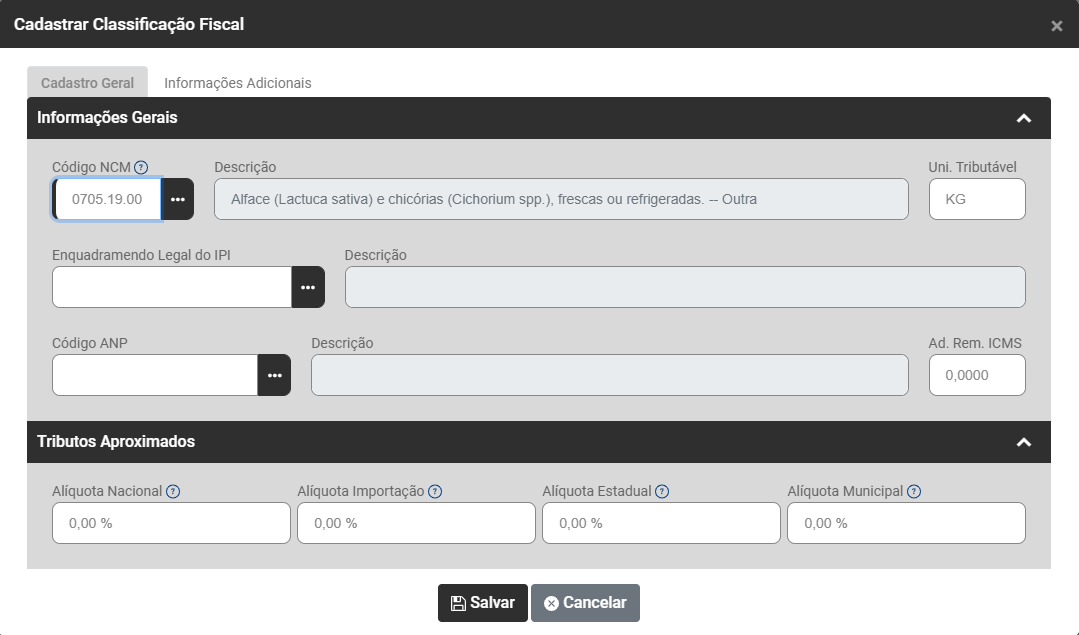Click the Salvar button
Screen dimensions: 1079x635
[x=483, y=603]
